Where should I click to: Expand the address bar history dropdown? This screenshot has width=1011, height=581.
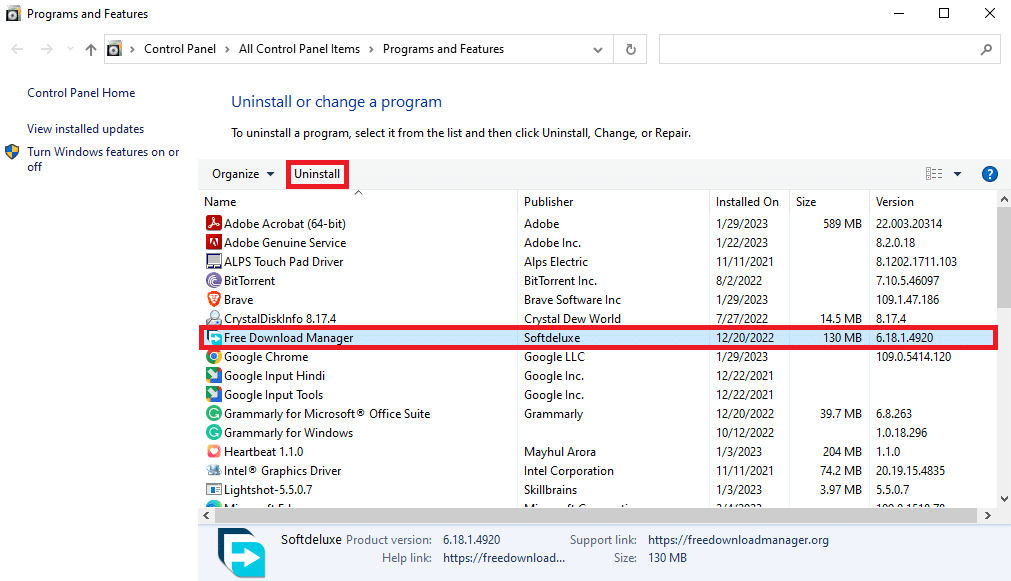pos(598,50)
